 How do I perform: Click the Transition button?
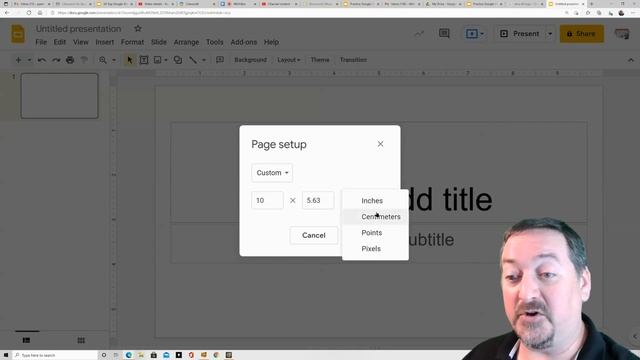click(353, 60)
